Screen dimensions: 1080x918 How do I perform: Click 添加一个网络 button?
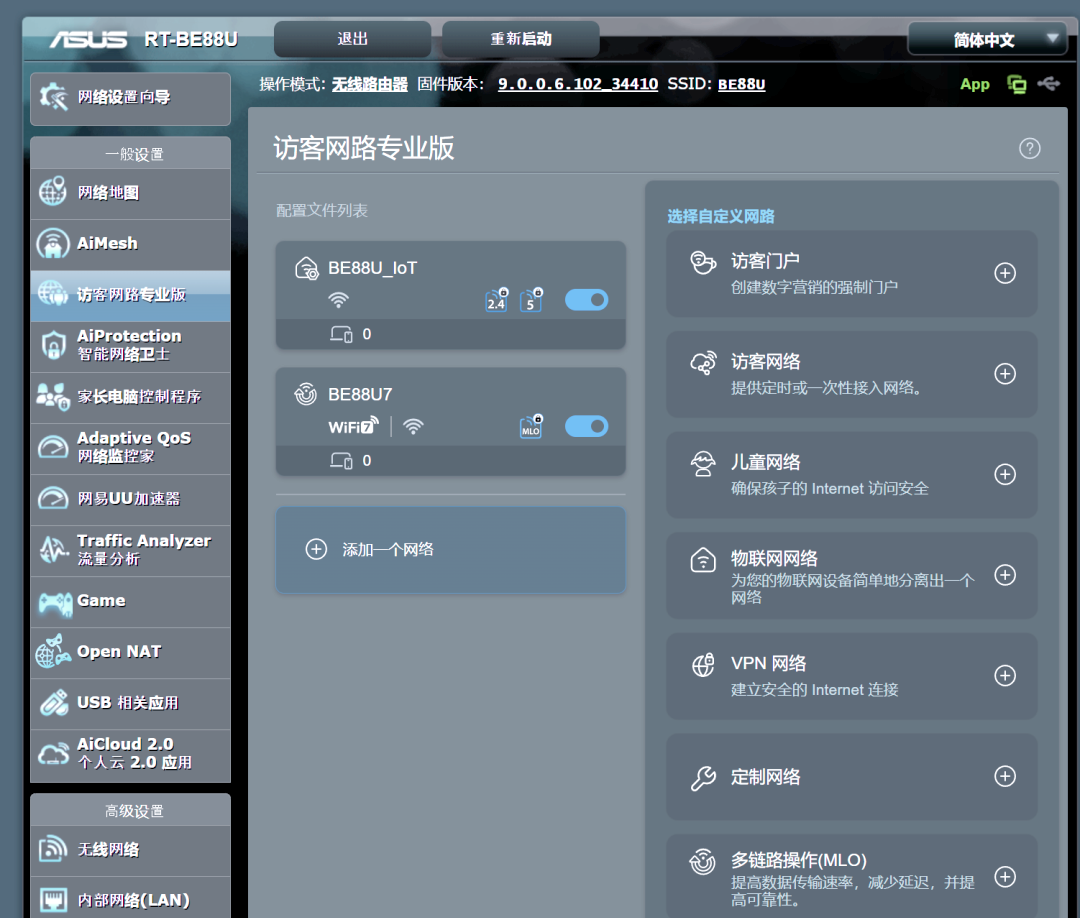click(x=450, y=550)
